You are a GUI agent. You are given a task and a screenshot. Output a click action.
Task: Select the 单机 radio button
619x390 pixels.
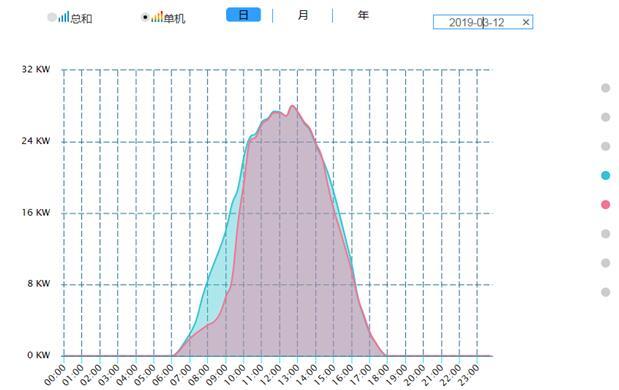click(145, 17)
